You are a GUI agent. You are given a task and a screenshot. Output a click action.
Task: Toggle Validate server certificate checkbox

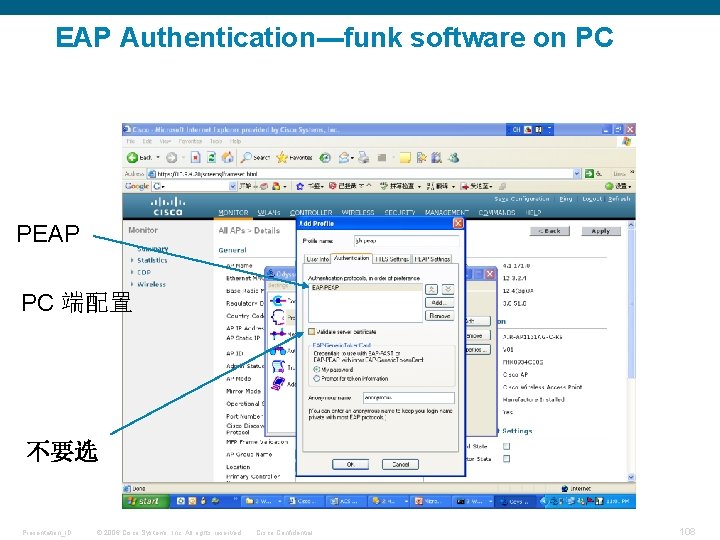(312, 332)
